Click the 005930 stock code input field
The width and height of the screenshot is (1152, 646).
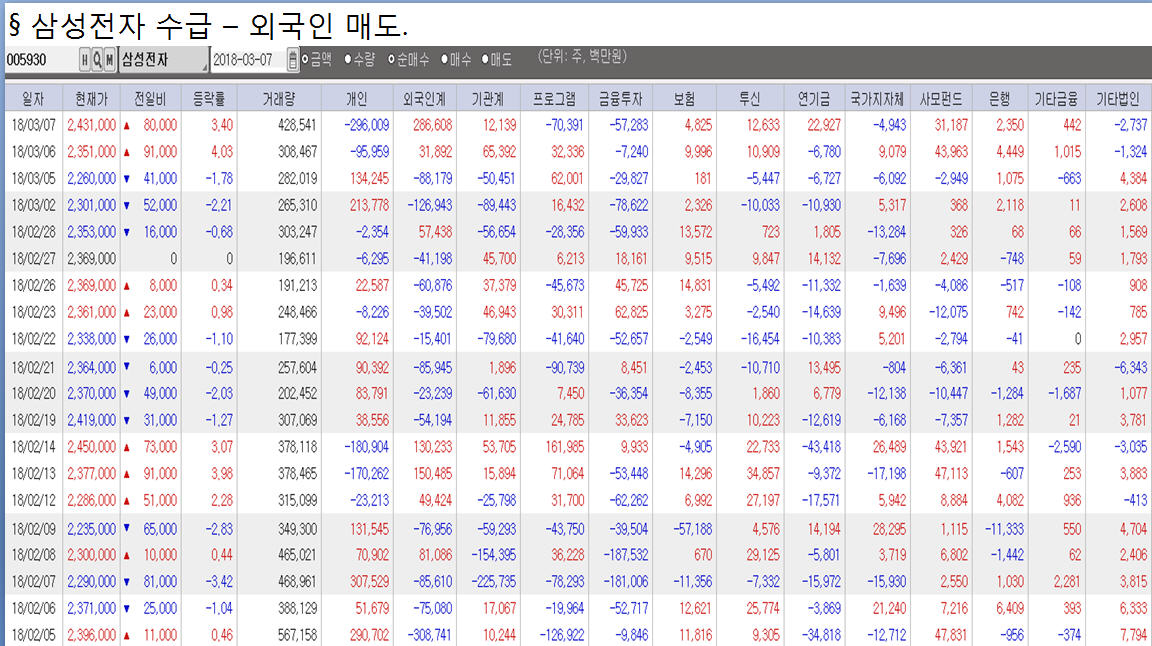pyautogui.click(x=40, y=60)
